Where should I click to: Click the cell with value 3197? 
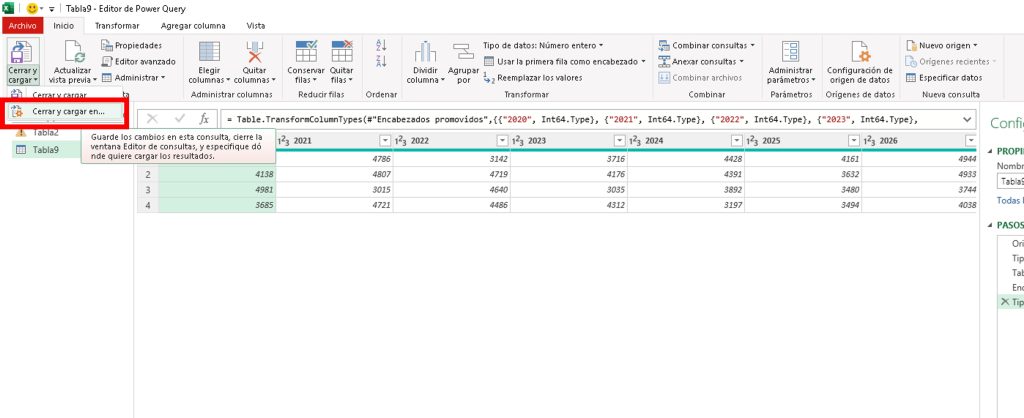(x=686, y=206)
